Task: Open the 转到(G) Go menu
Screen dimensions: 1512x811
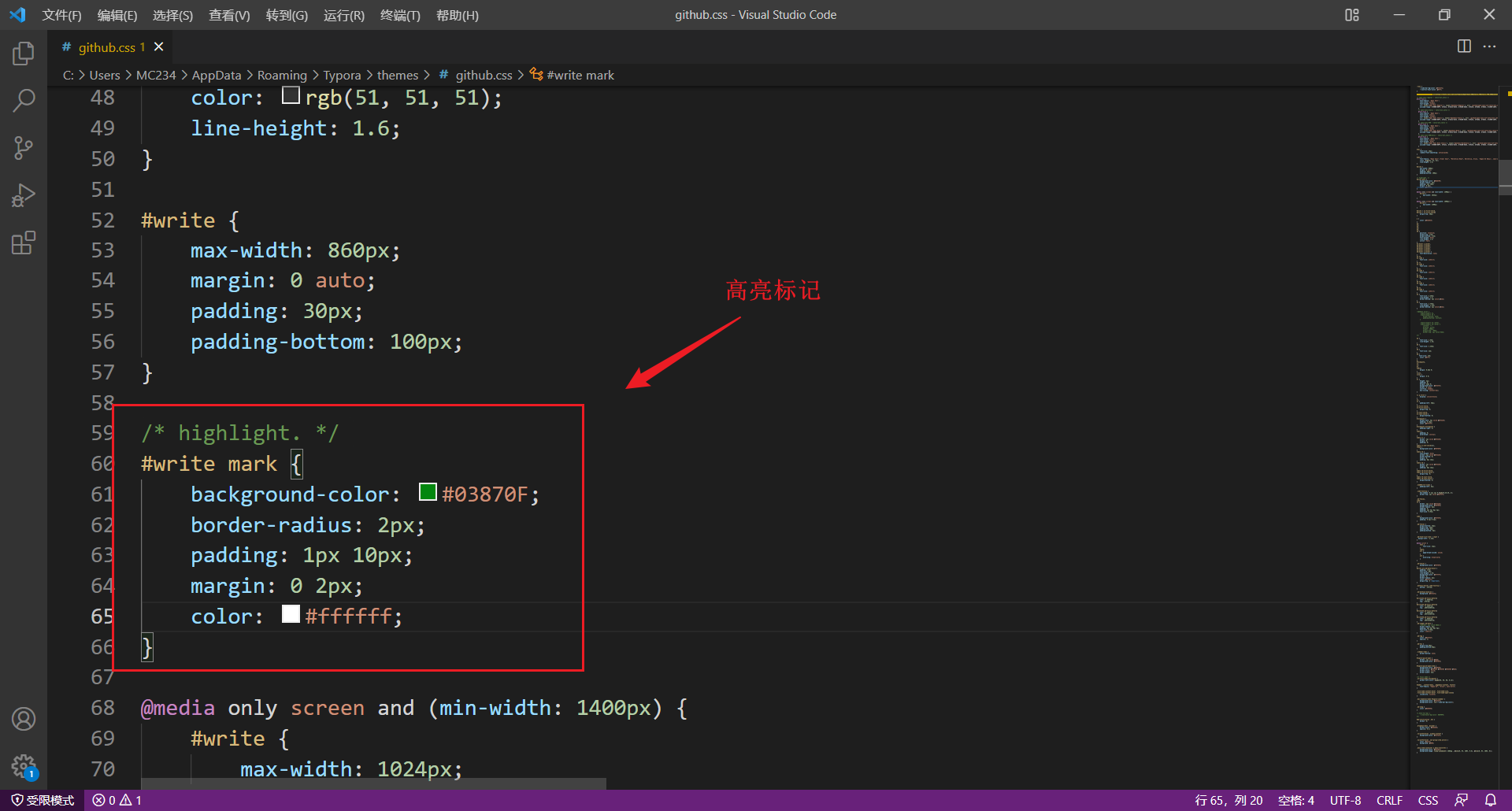Action: (x=287, y=15)
